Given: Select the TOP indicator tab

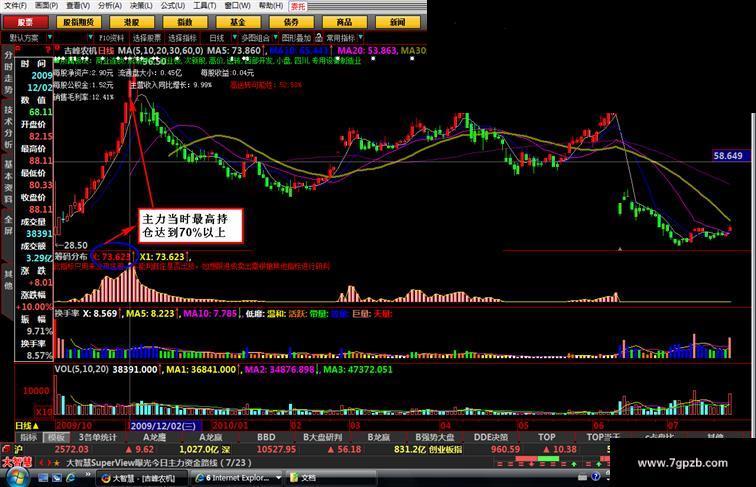Looking at the screenshot, I should pyautogui.click(x=547, y=437).
